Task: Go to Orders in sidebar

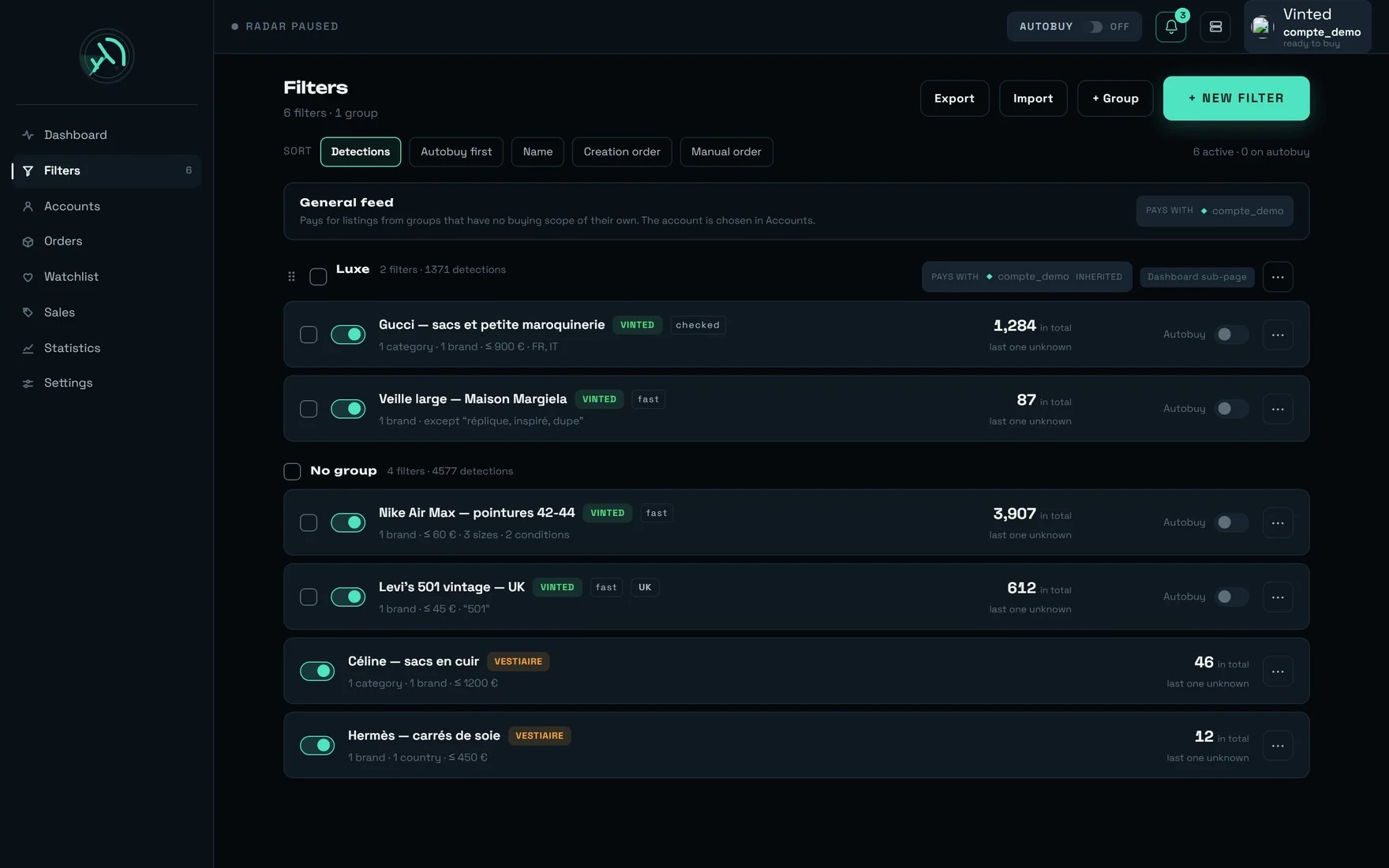Action: (x=107, y=241)
